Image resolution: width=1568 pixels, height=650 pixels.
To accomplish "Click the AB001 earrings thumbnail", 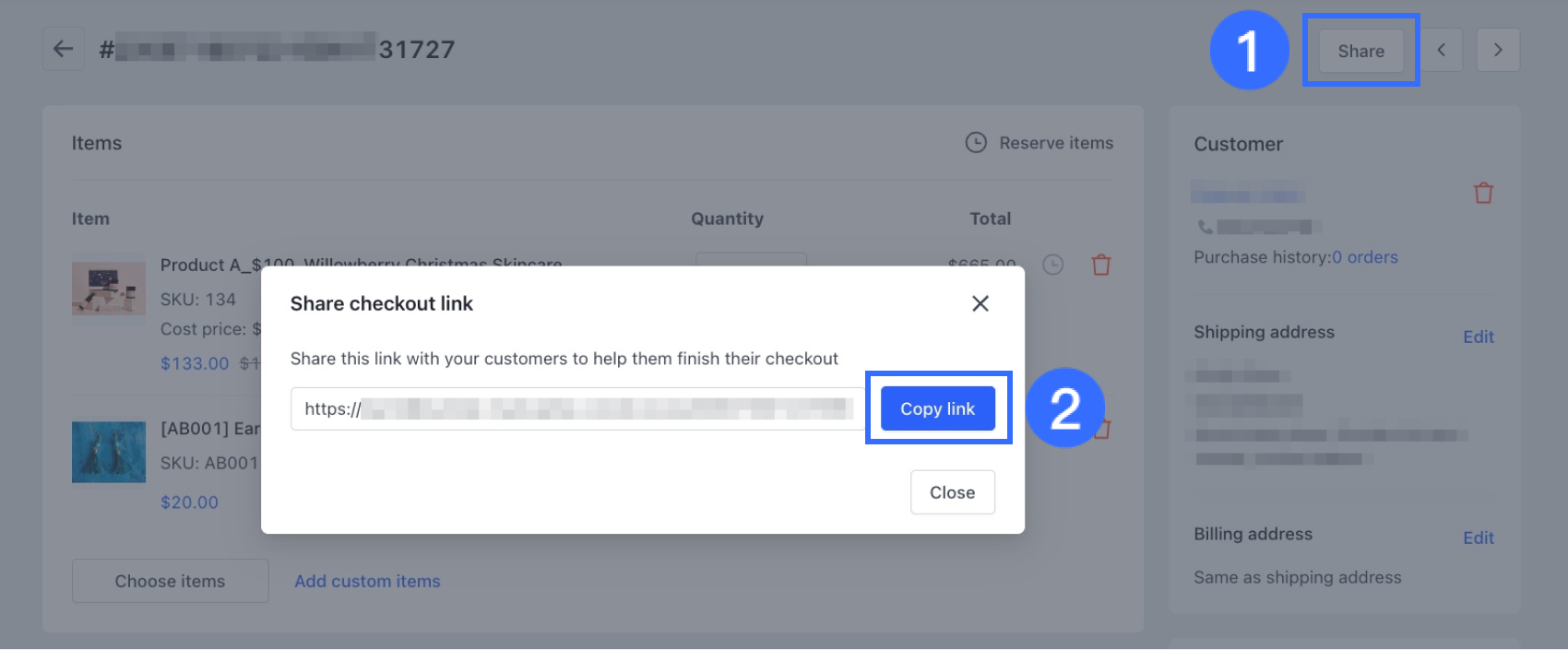I will pos(109,452).
